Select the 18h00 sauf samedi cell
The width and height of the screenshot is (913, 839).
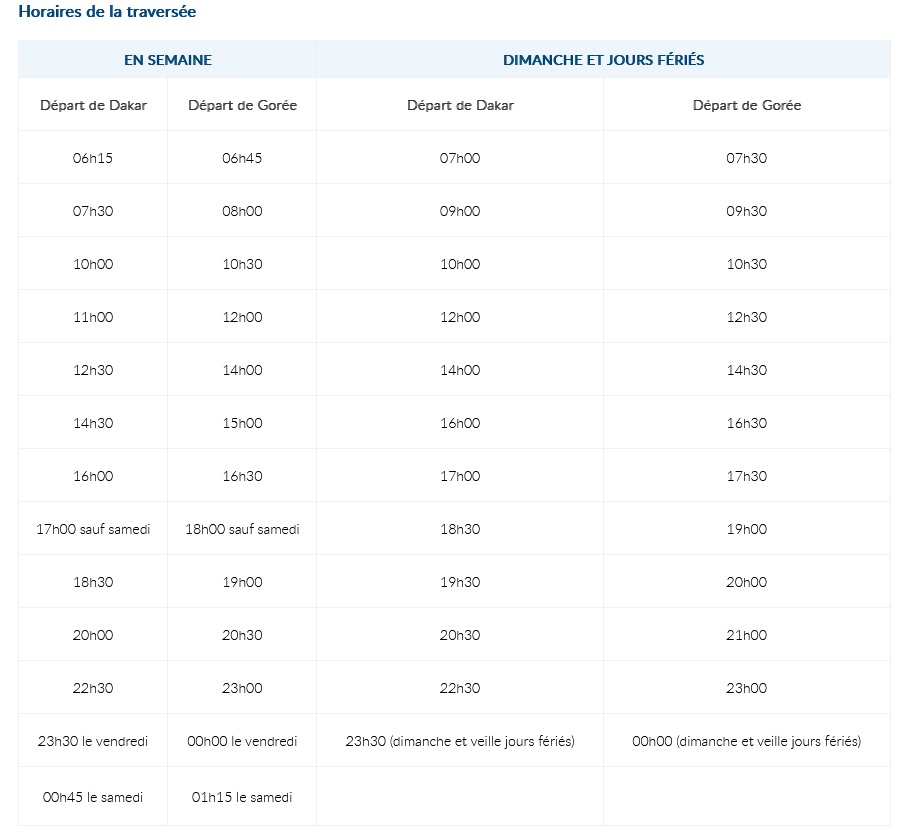coord(242,529)
